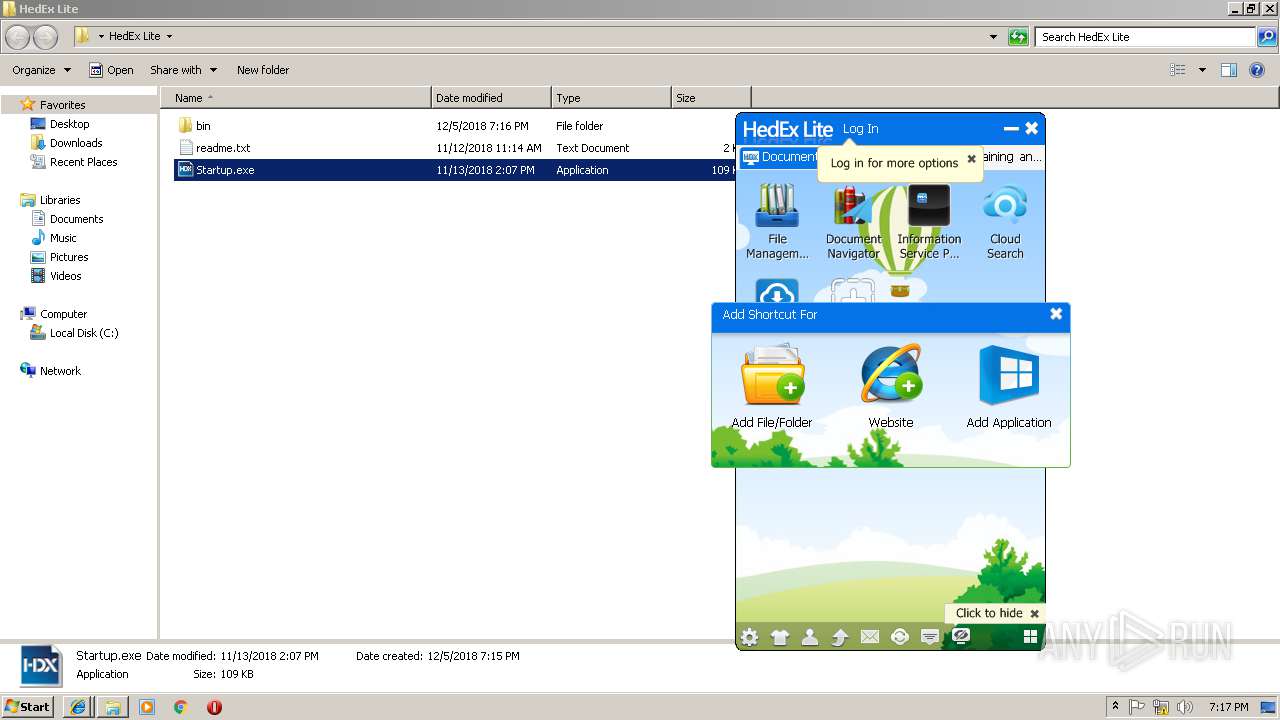Screen dimensions: 1280x720
Task: Open Opera from taskbar
Action: 214,707
